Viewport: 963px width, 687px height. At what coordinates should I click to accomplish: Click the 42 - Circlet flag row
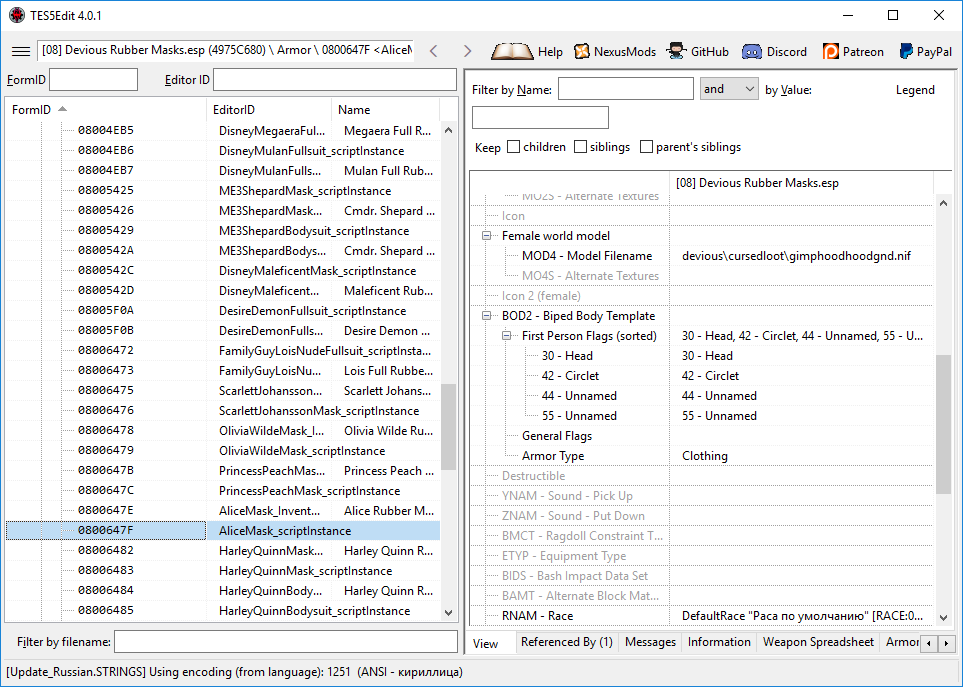coord(701,376)
